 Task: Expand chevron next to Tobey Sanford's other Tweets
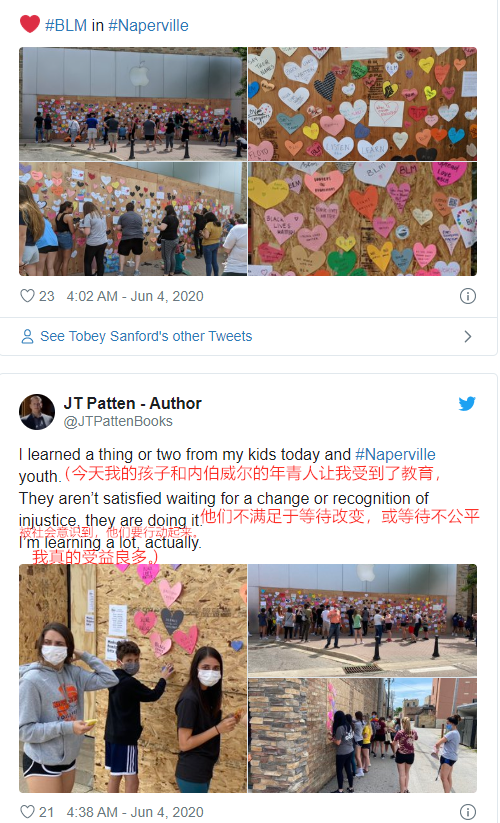pyautogui.click(x=468, y=336)
